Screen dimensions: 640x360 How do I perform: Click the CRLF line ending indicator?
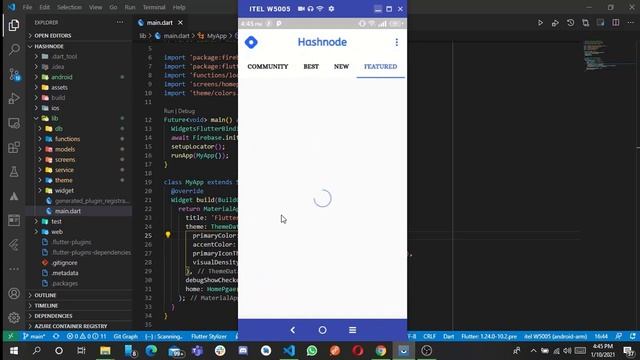429,336
